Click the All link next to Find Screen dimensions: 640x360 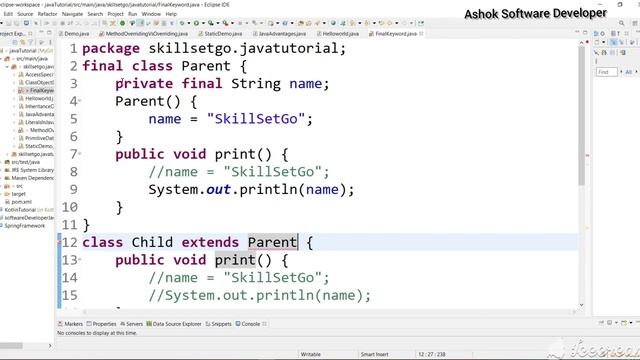[x=629, y=72]
